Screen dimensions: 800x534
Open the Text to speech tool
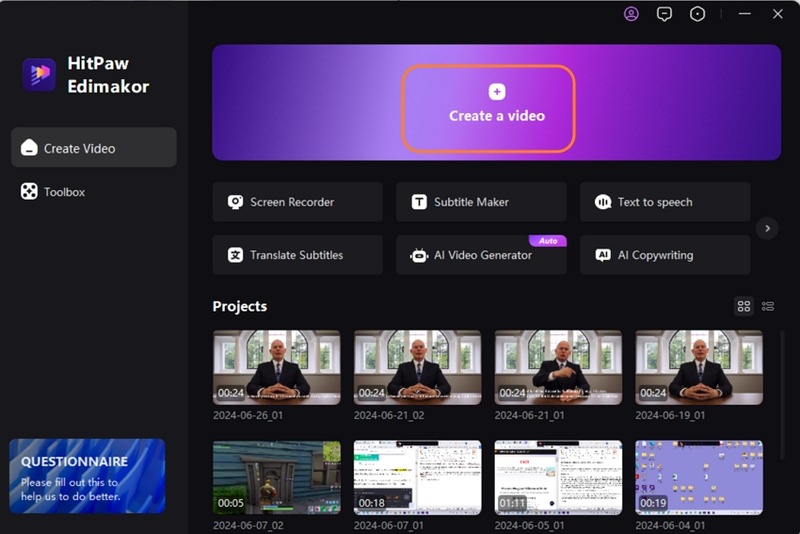point(665,202)
